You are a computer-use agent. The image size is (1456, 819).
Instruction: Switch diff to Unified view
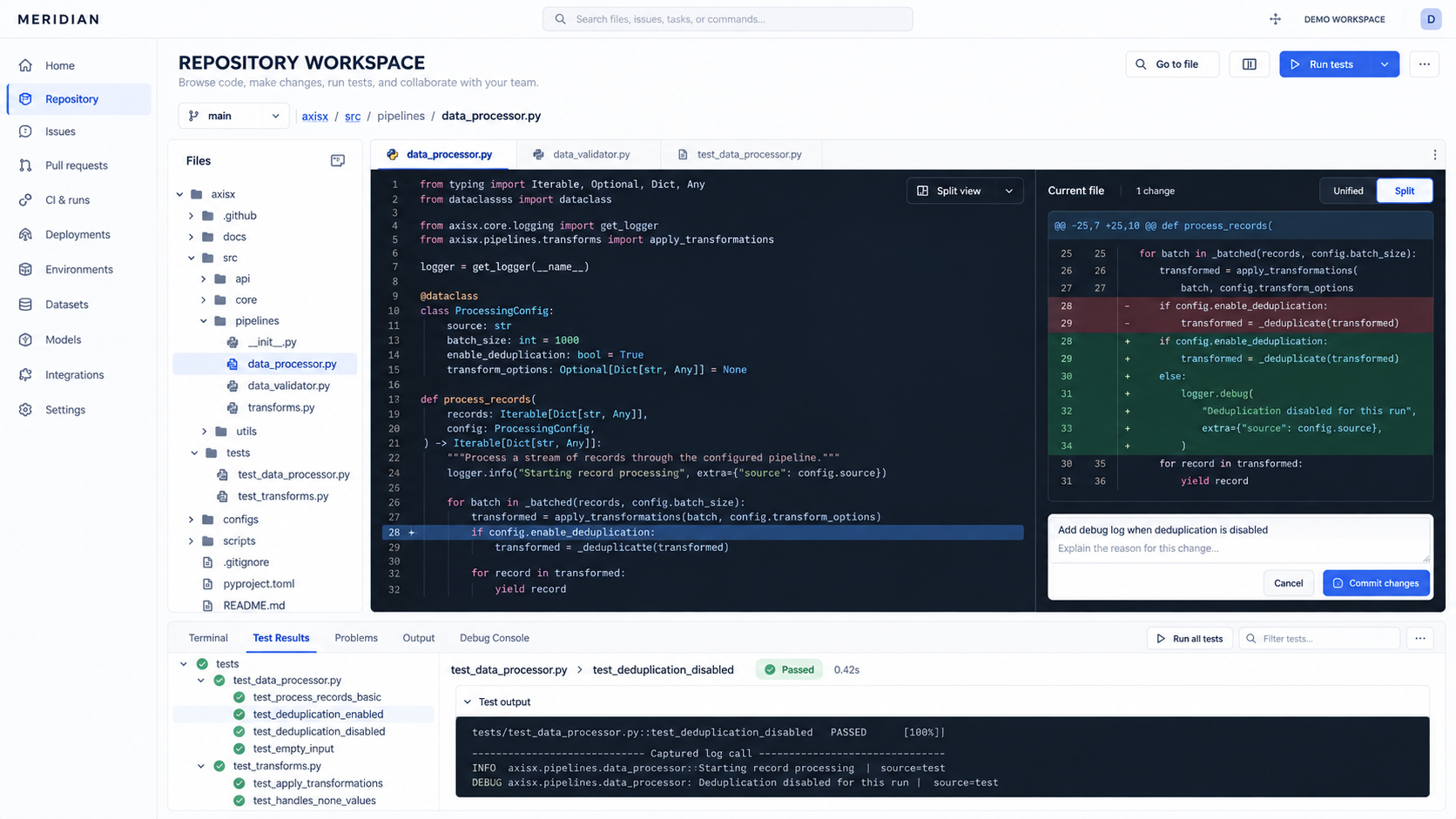click(x=1348, y=191)
